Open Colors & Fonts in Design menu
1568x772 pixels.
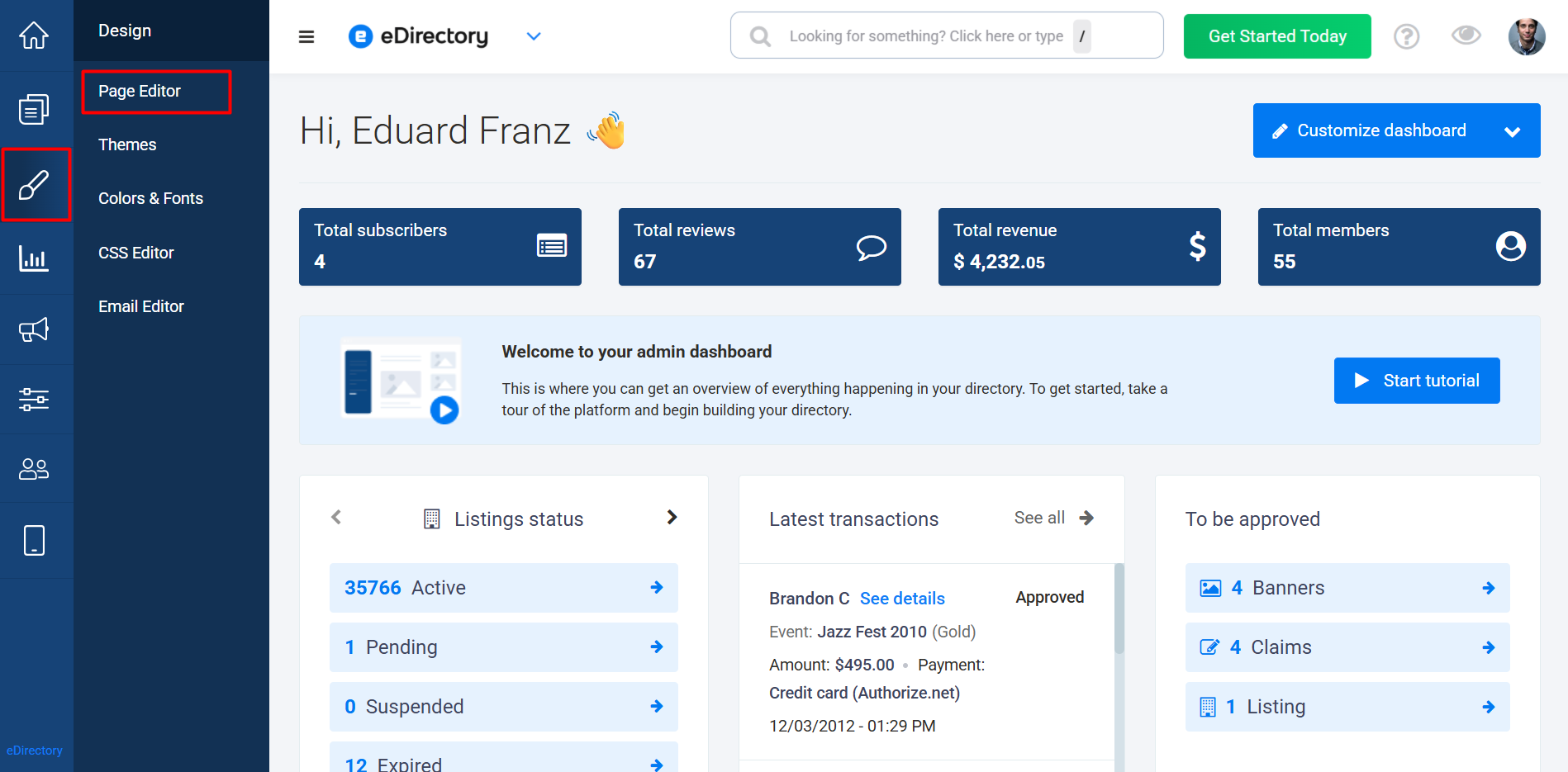(x=150, y=199)
